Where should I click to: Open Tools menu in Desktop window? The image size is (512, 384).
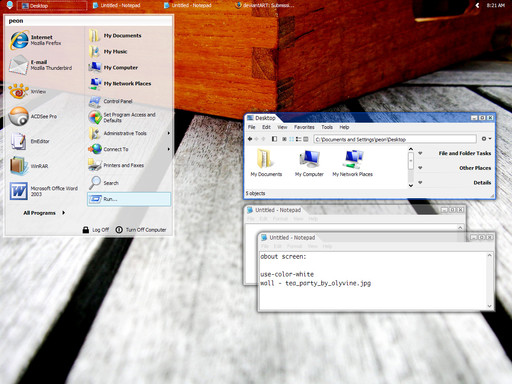[327, 127]
